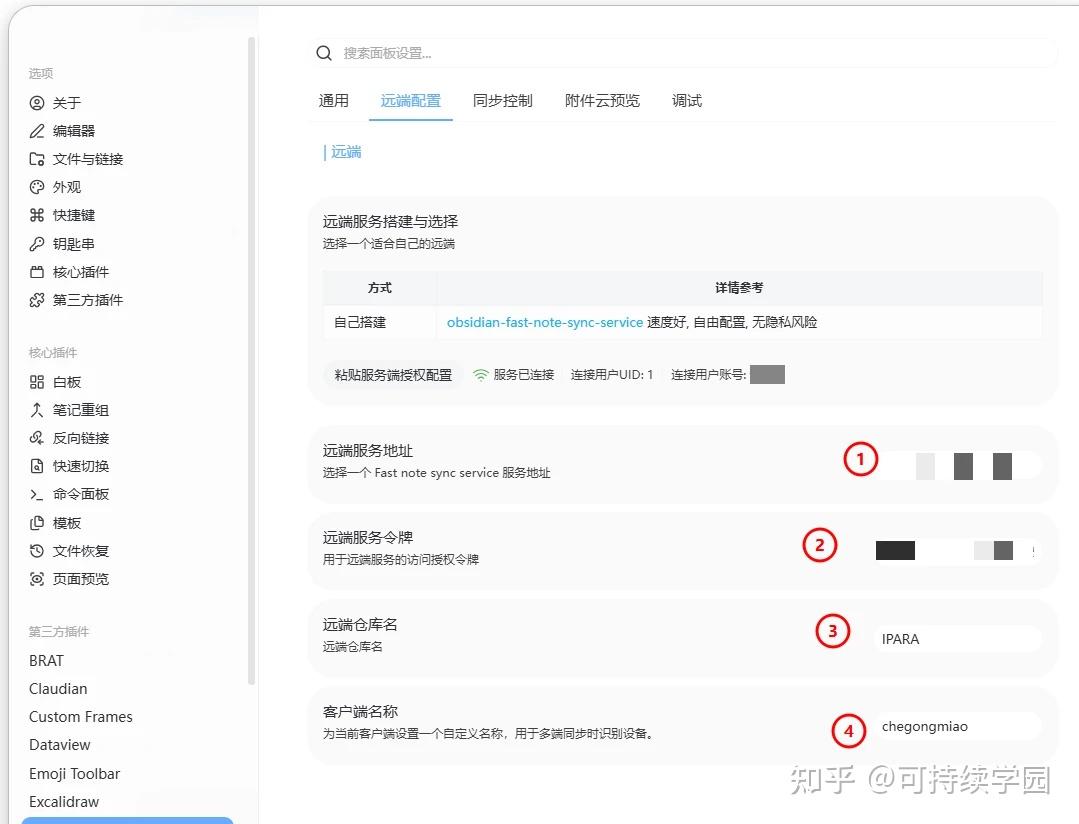Click the 粘贴服务端授权配置 button
Image resolution: width=1079 pixels, height=824 pixels.
pyautogui.click(x=393, y=374)
